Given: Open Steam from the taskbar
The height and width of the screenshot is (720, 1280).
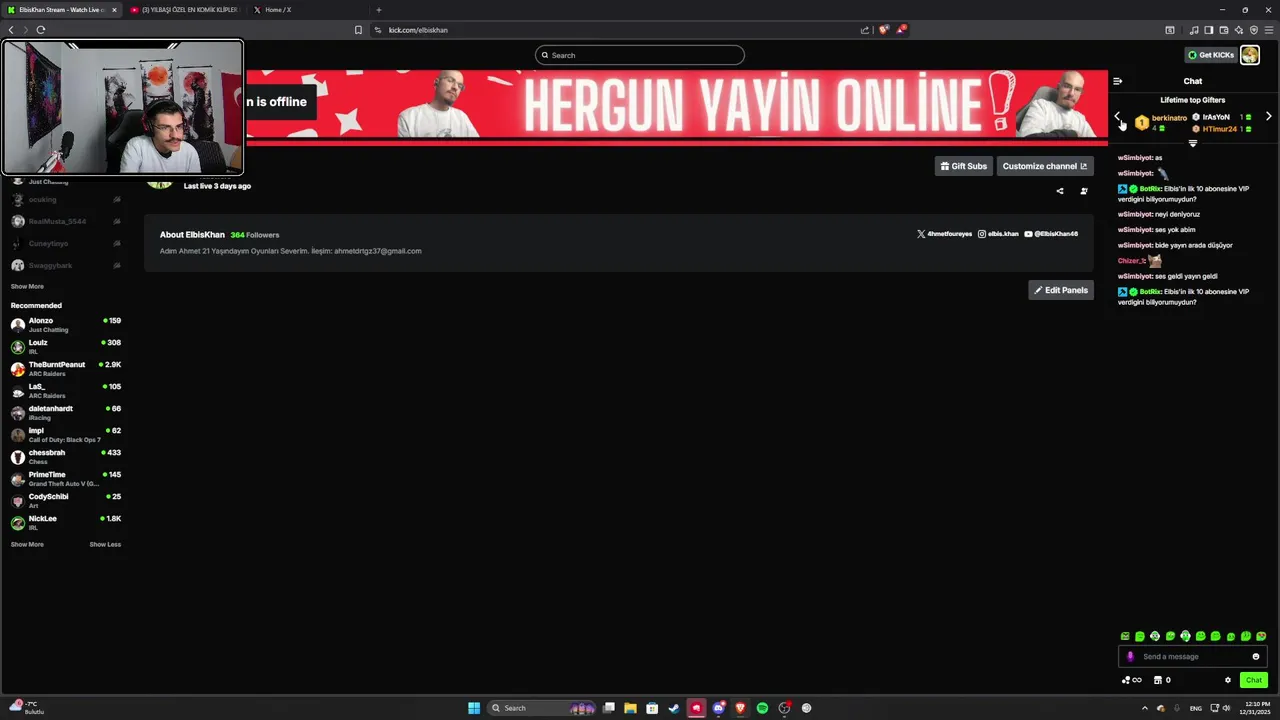Looking at the screenshot, I should [x=674, y=708].
